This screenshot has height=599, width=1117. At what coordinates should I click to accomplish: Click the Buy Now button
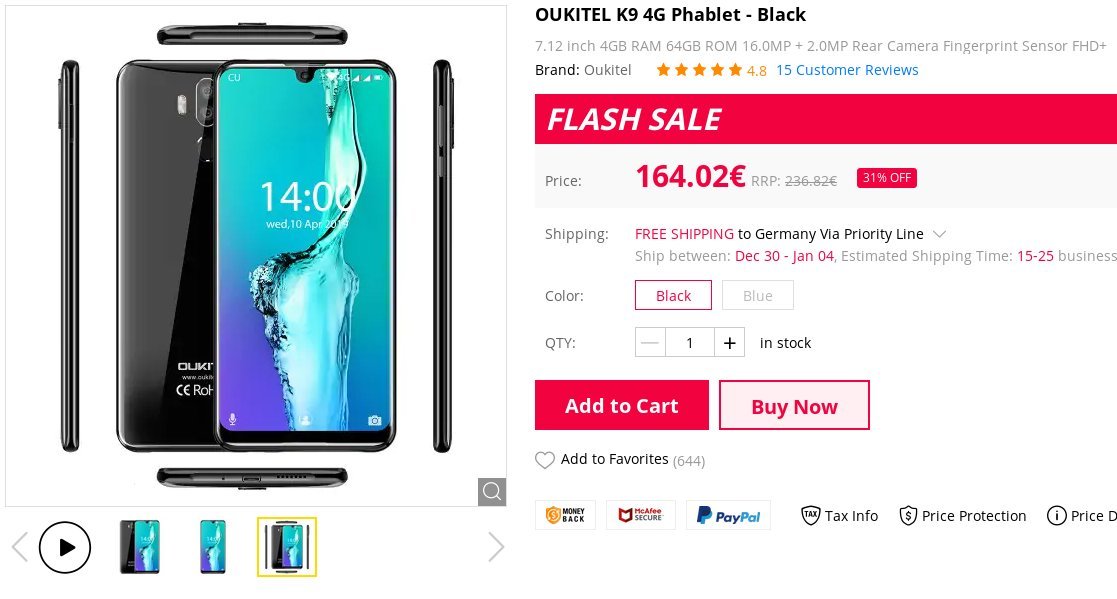pyautogui.click(x=794, y=405)
